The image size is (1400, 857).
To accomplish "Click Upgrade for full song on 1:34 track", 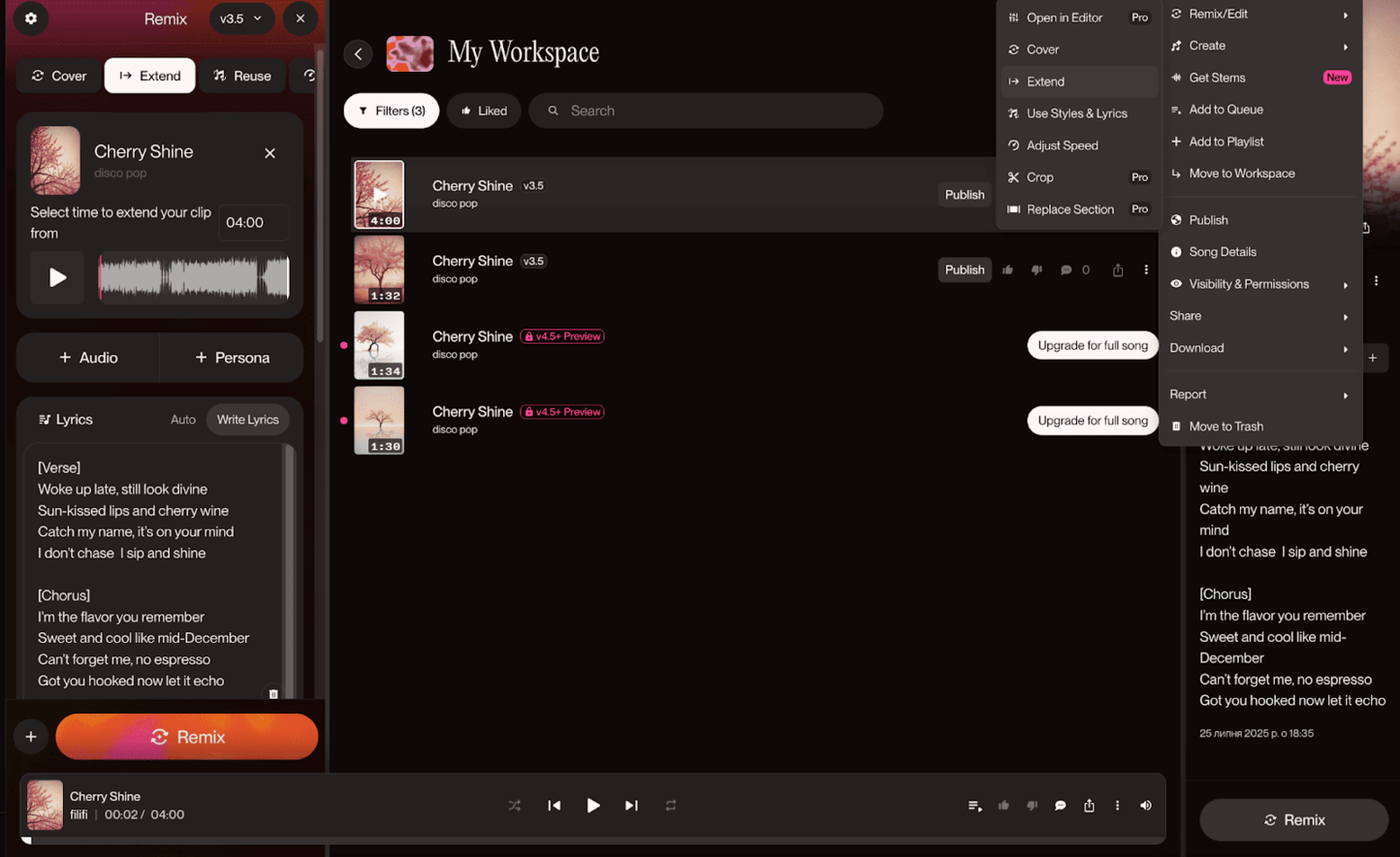I will point(1092,345).
